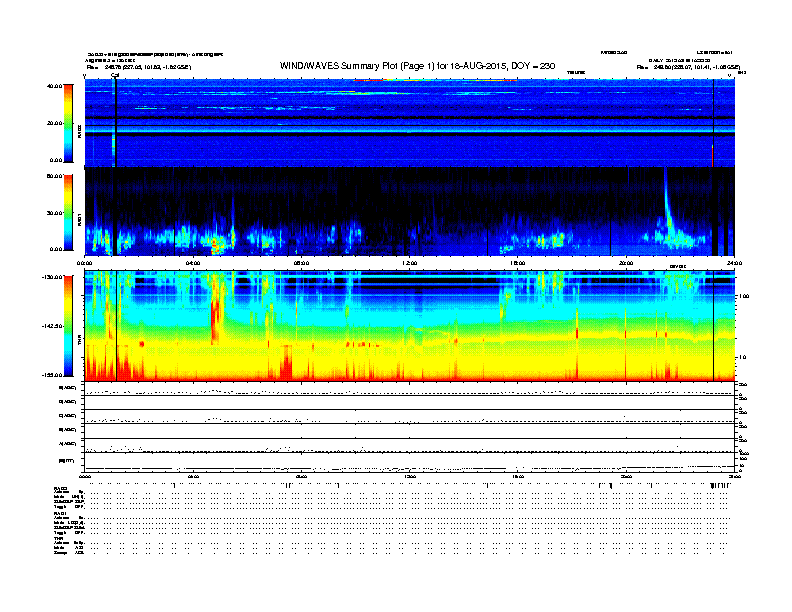The height and width of the screenshot is (612, 792).
Task: Click the 04:00 tick label below RAD1 panel
Action: point(193,263)
